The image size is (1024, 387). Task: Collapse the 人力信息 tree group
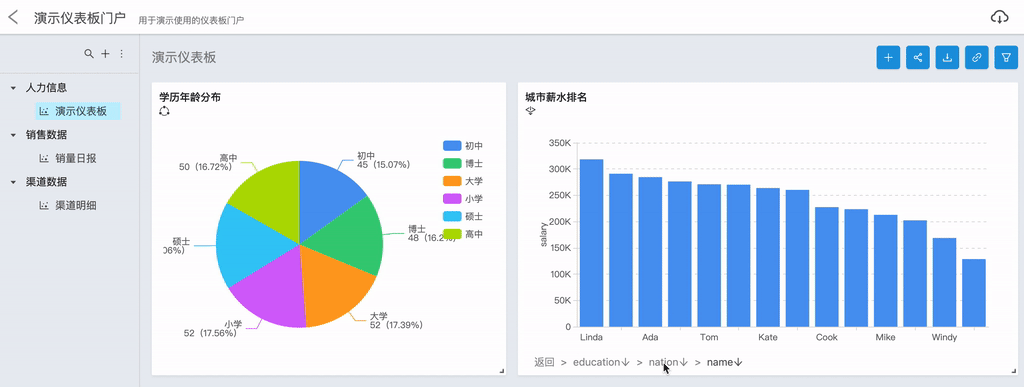coord(13,87)
